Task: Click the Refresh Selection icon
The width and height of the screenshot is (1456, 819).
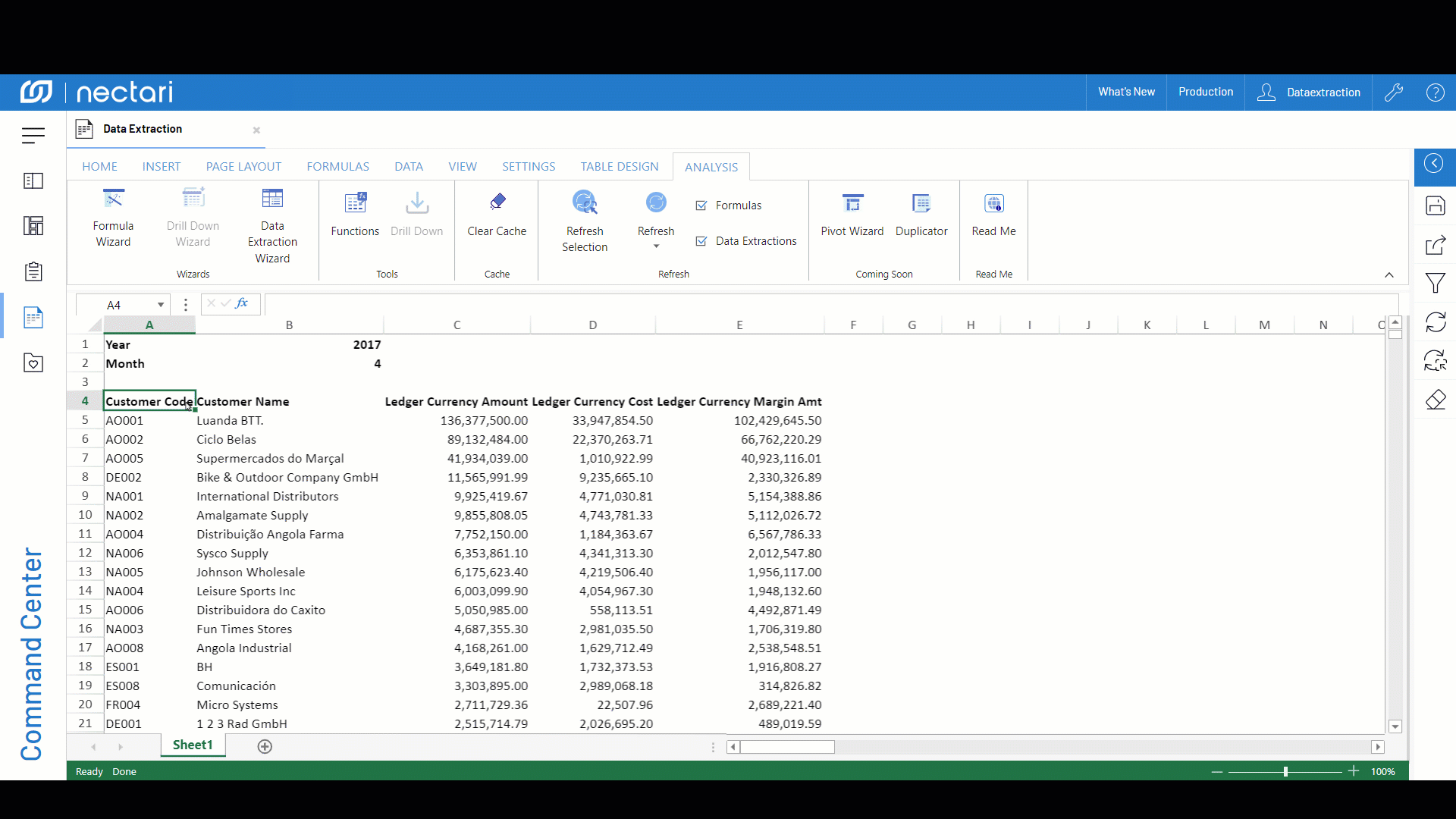Action: pyautogui.click(x=585, y=202)
